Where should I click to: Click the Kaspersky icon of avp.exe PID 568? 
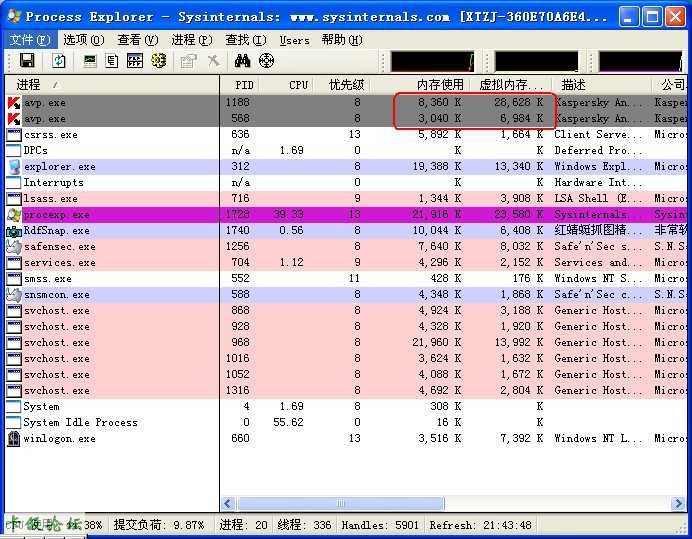tap(14, 119)
